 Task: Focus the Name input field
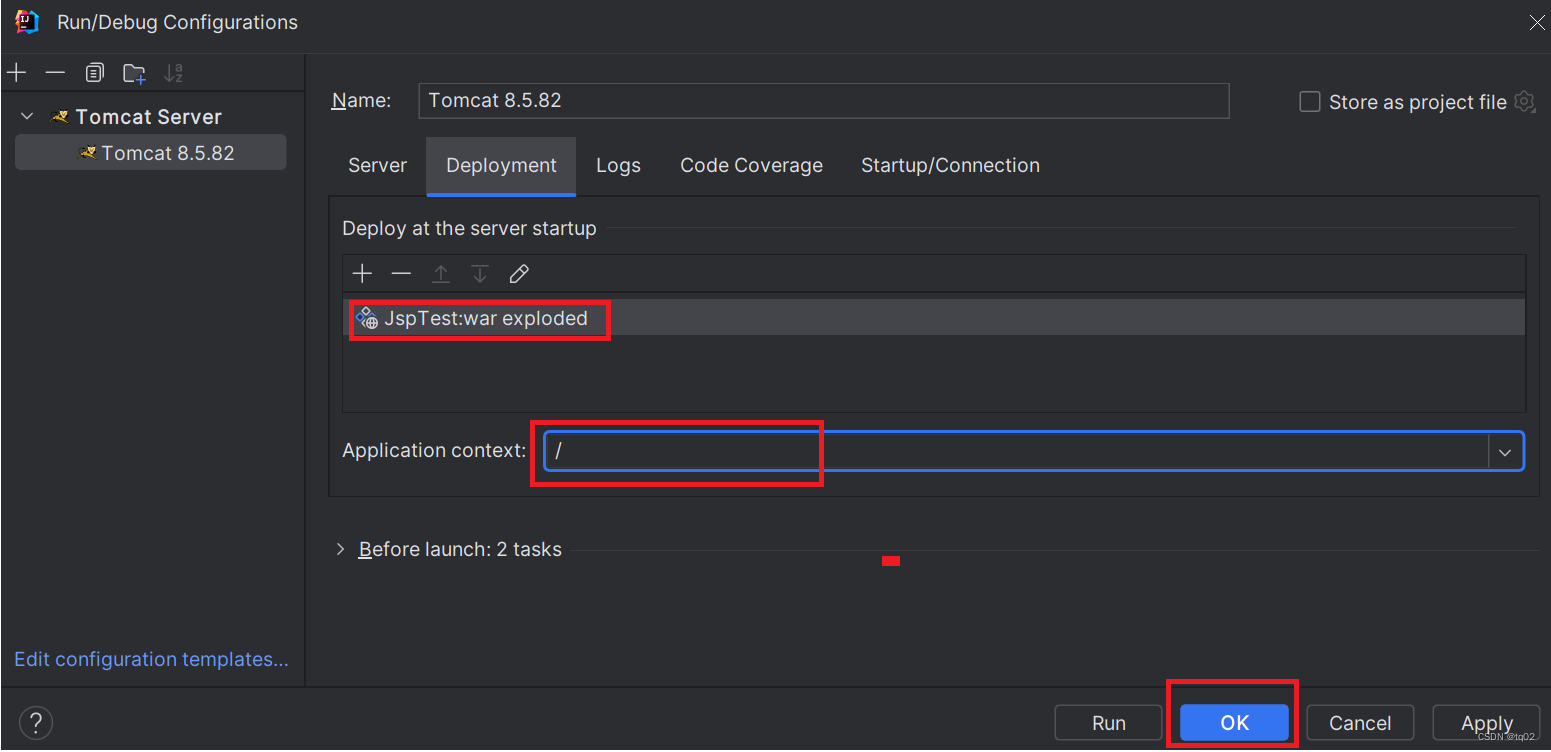[x=823, y=101]
